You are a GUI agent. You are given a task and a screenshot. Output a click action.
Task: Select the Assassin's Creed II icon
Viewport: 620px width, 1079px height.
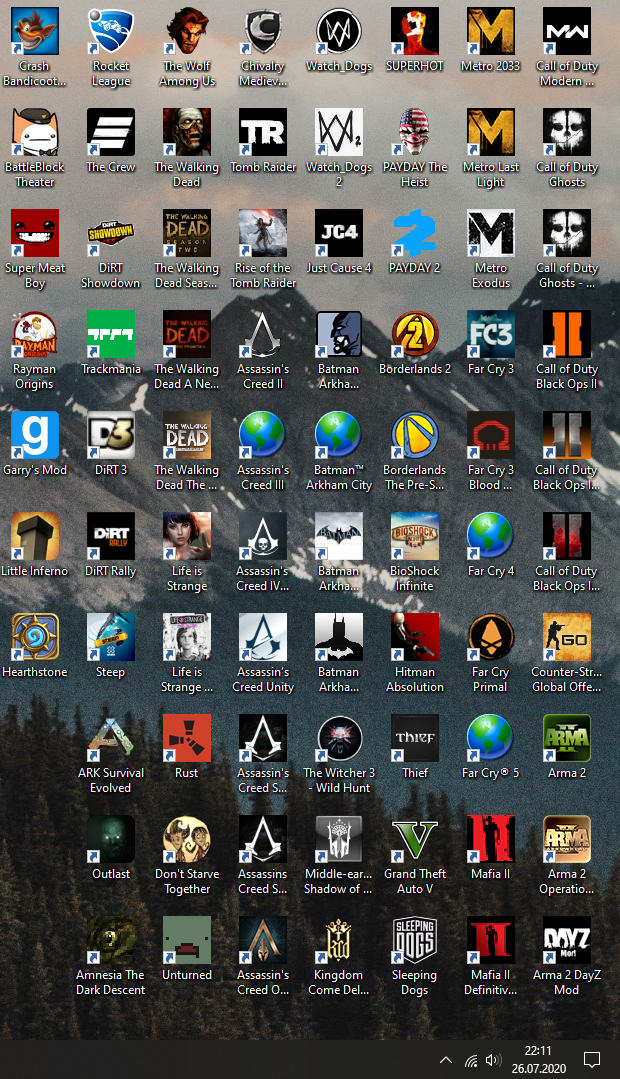263,334
